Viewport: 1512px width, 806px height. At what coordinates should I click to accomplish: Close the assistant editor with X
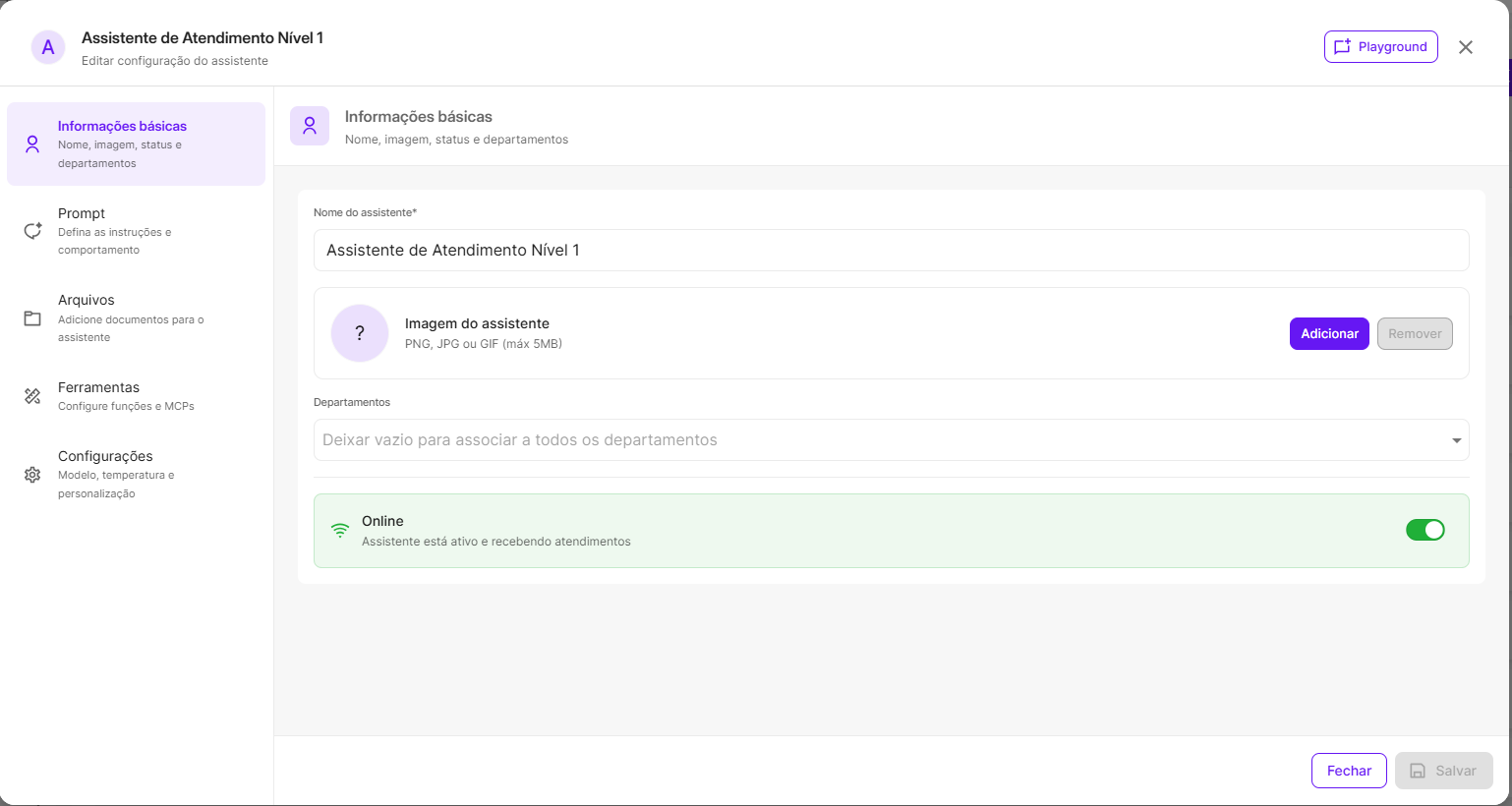pyautogui.click(x=1465, y=47)
